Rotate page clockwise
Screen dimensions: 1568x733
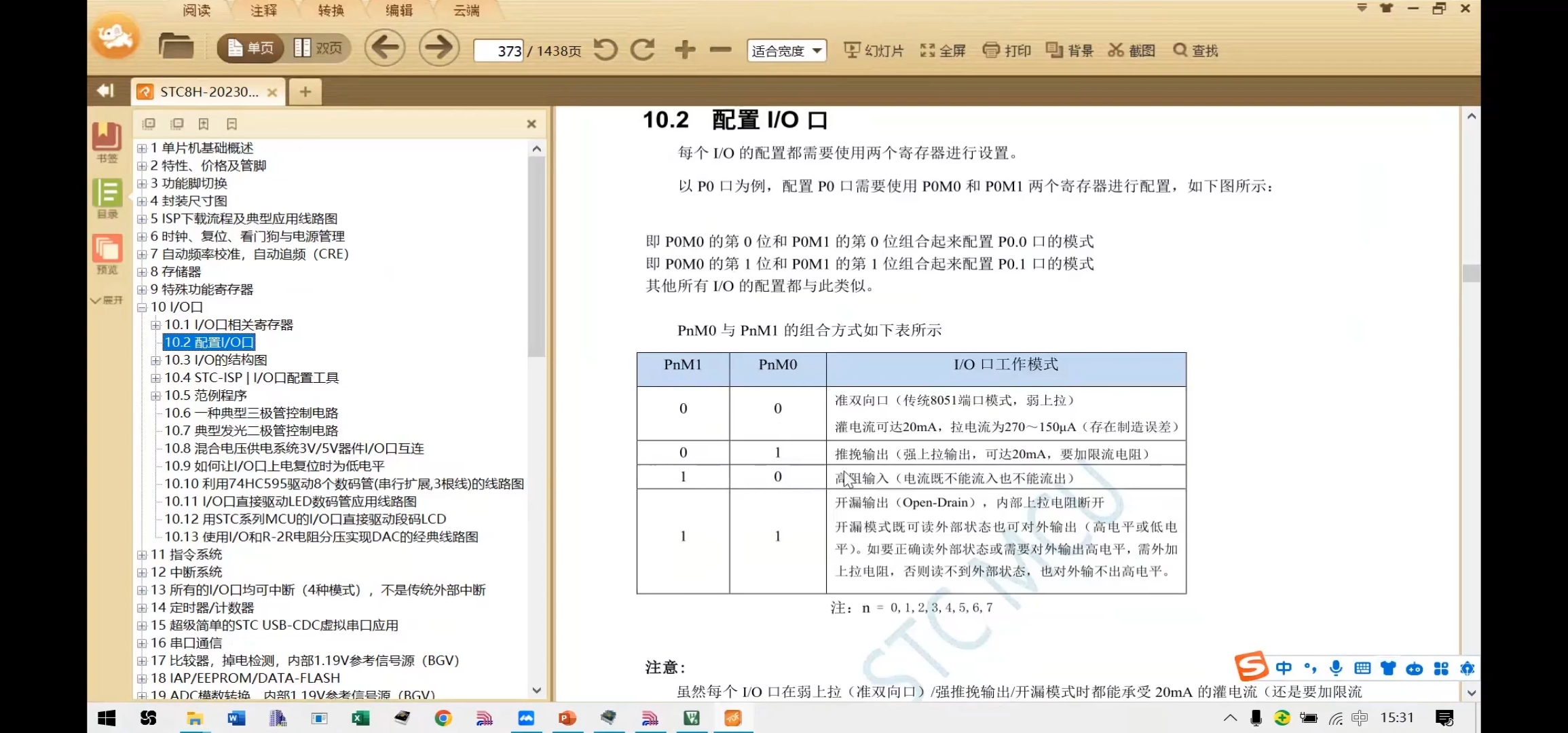(642, 50)
